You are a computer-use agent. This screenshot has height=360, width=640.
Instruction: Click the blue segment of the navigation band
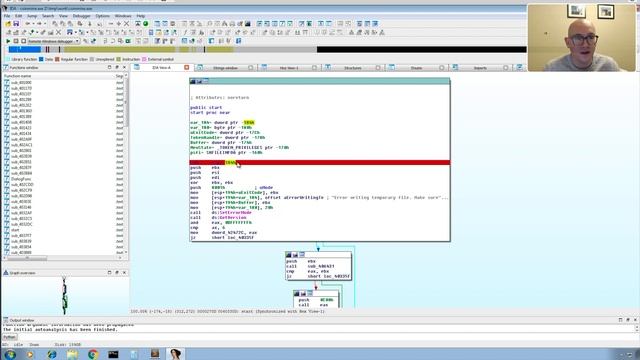pyautogui.click(x=24, y=49)
